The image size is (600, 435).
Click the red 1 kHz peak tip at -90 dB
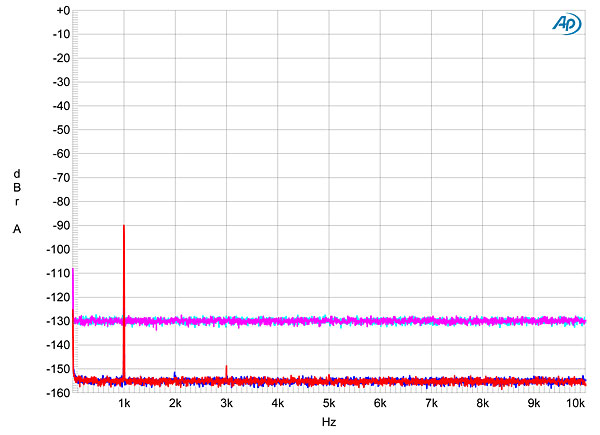tap(124, 226)
